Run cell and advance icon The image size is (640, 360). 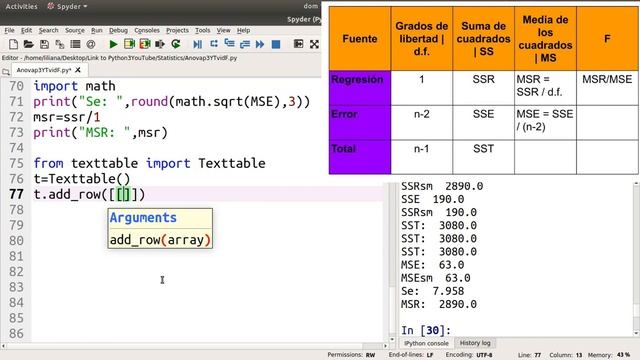pos(144,44)
